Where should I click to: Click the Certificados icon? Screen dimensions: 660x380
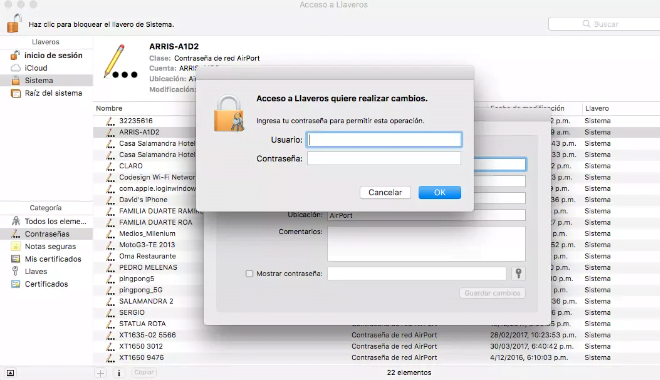pyautogui.click(x=16, y=284)
